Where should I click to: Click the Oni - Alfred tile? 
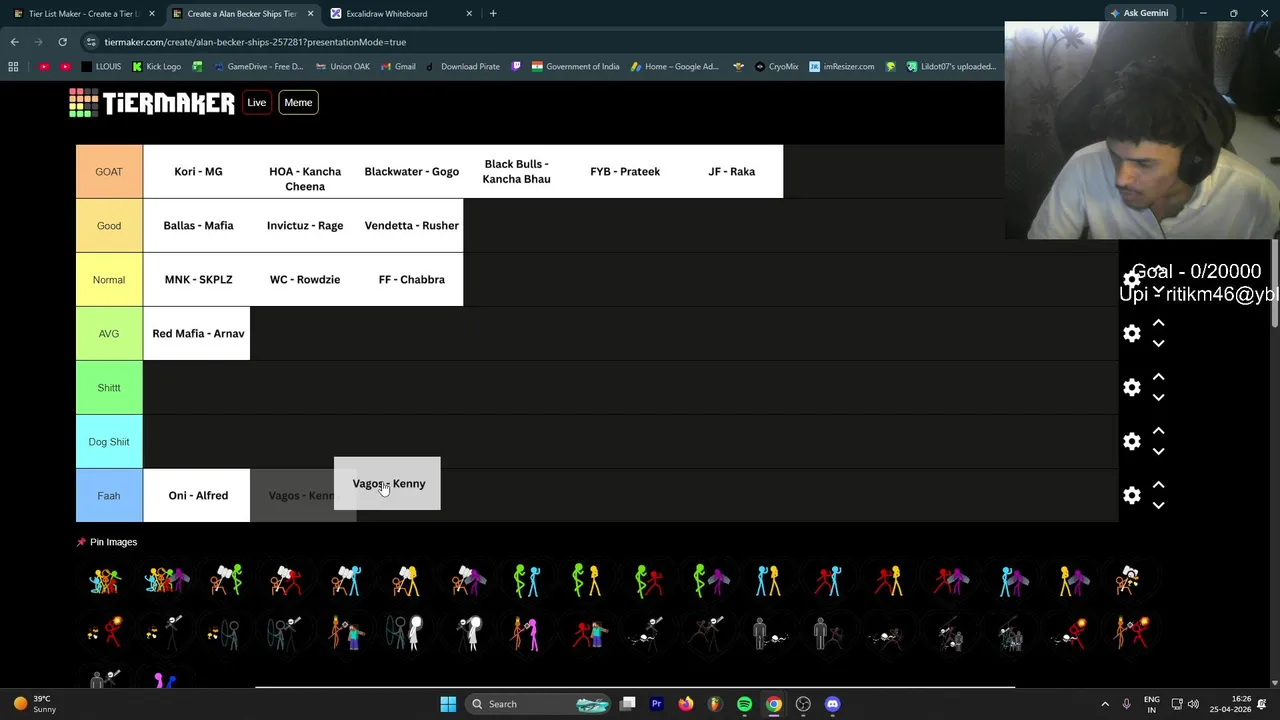pyautogui.click(x=197, y=495)
